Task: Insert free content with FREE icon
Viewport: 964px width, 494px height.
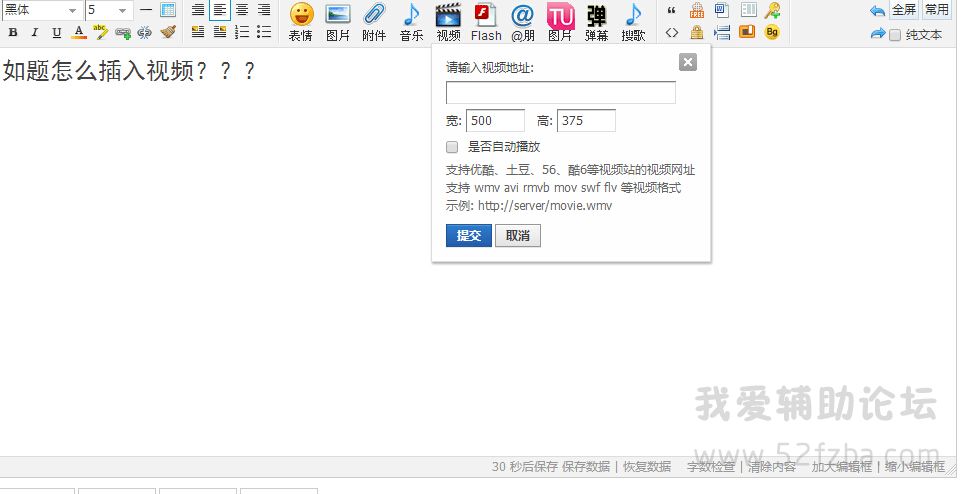Action: (697, 10)
